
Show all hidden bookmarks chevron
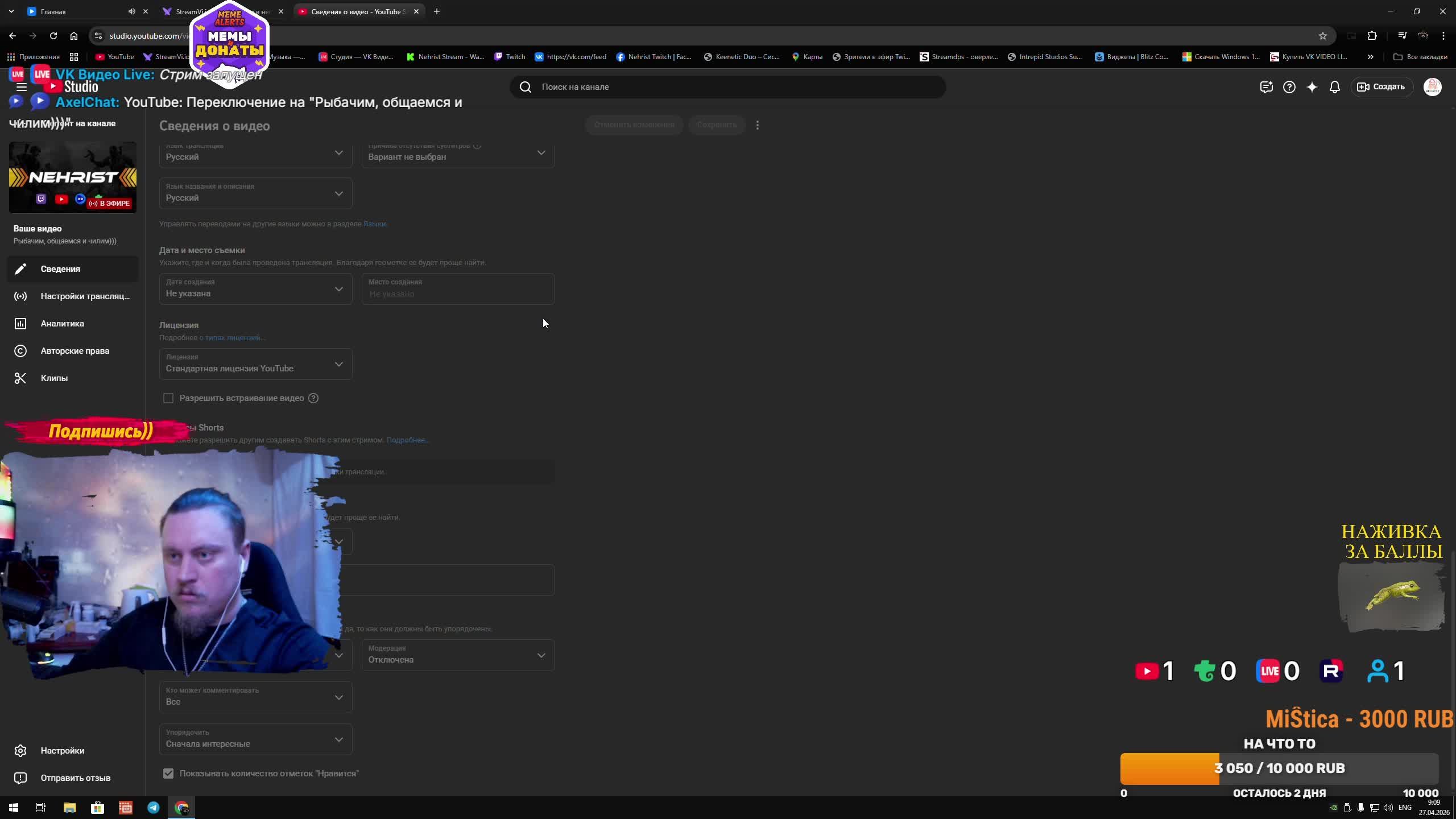click(1371, 57)
